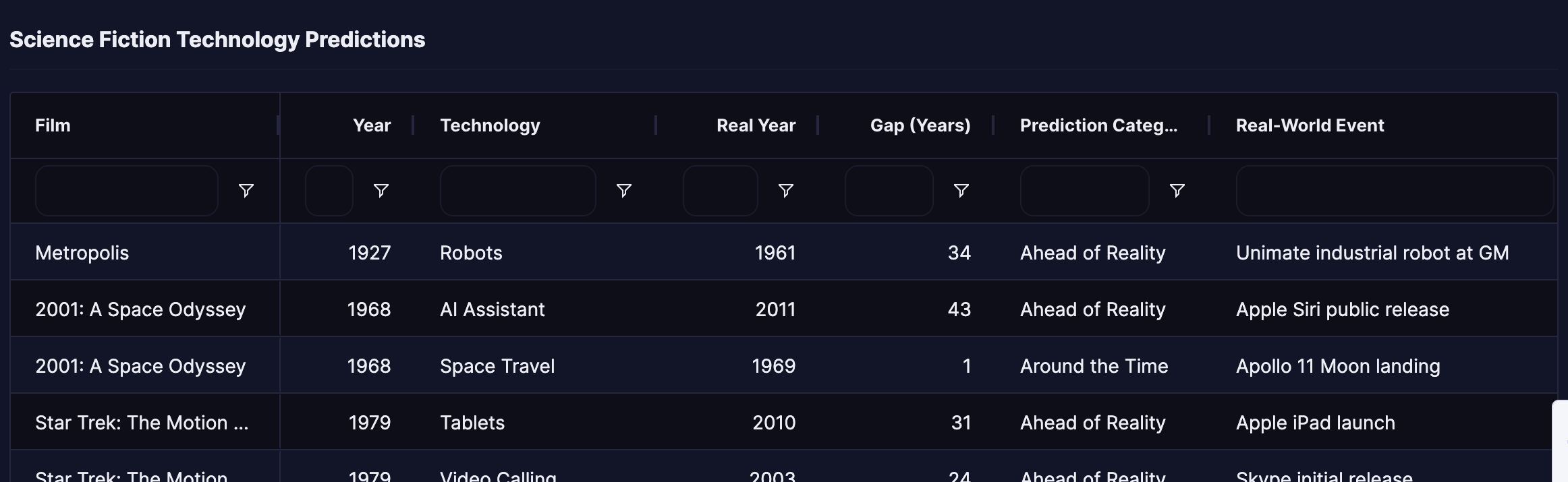Sort by the Technology column header
Screen dimensions: 1568x482
491,125
